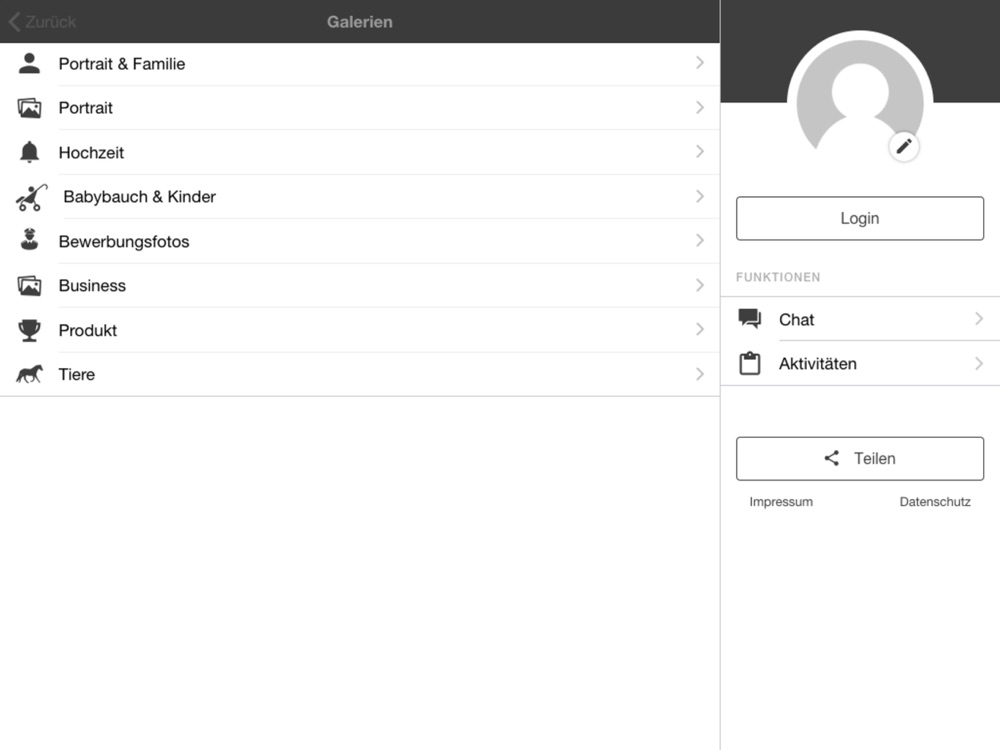Share via the Teilen button

pyautogui.click(x=860, y=459)
